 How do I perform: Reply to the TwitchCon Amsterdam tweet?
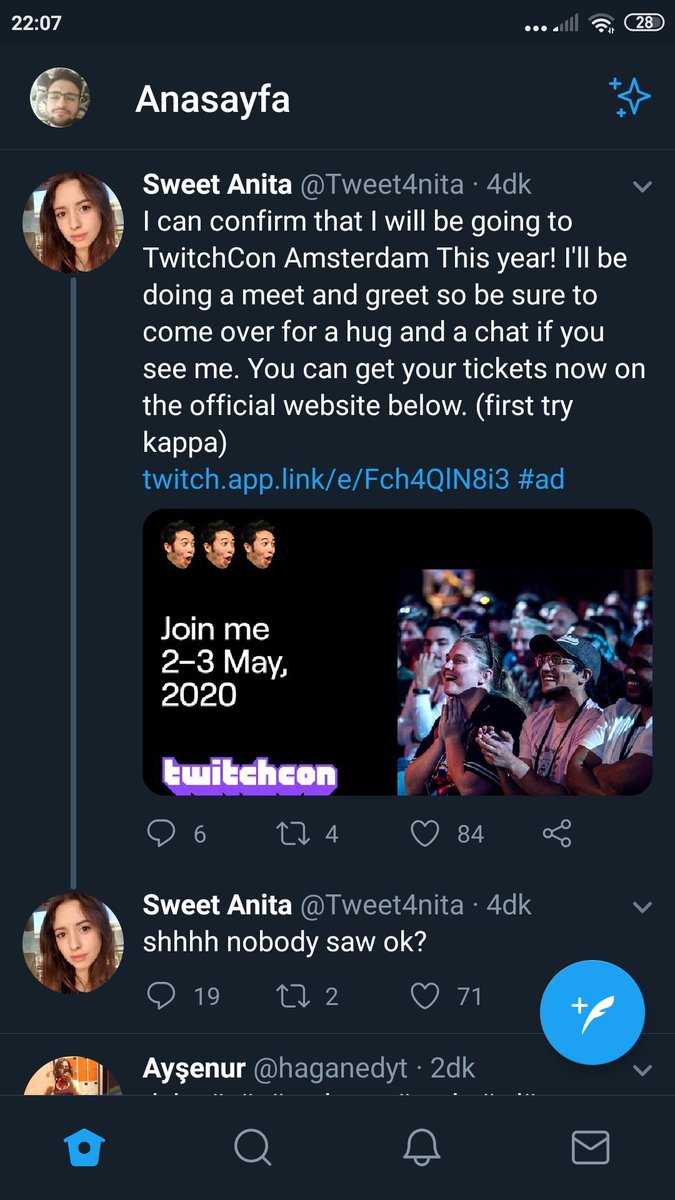click(161, 834)
